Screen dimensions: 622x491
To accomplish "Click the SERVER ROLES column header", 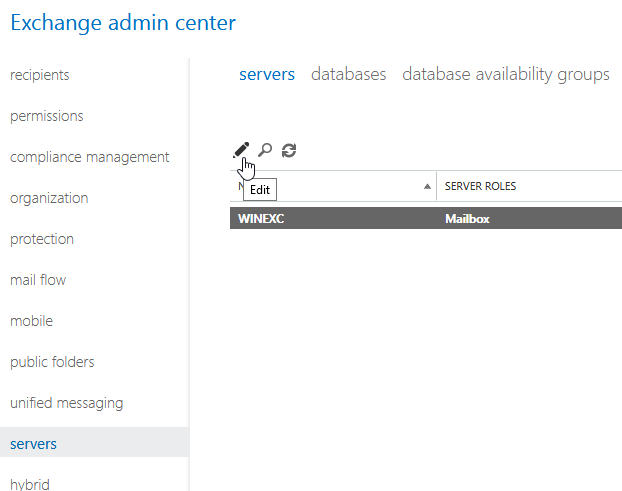I will pyautogui.click(x=480, y=186).
